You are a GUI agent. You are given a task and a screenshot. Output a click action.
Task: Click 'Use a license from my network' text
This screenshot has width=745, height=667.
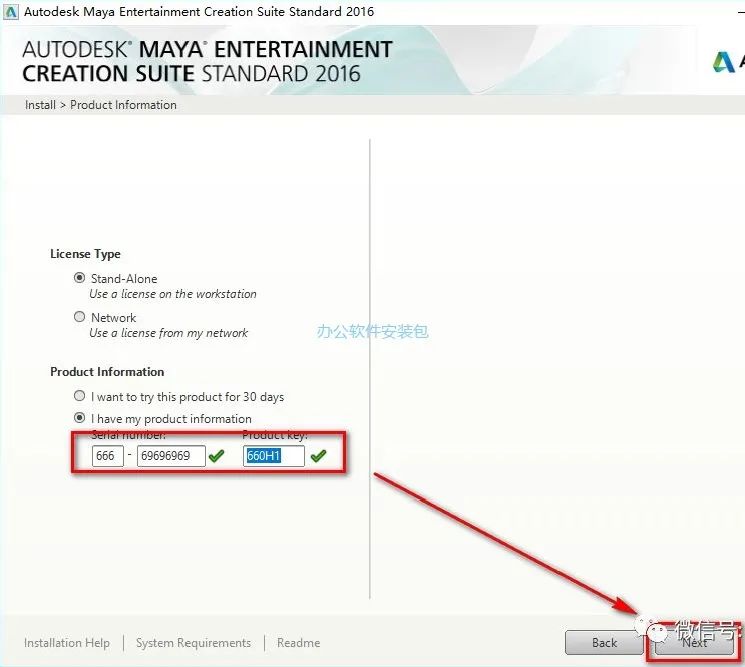pyautogui.click(x=169, y=333)
